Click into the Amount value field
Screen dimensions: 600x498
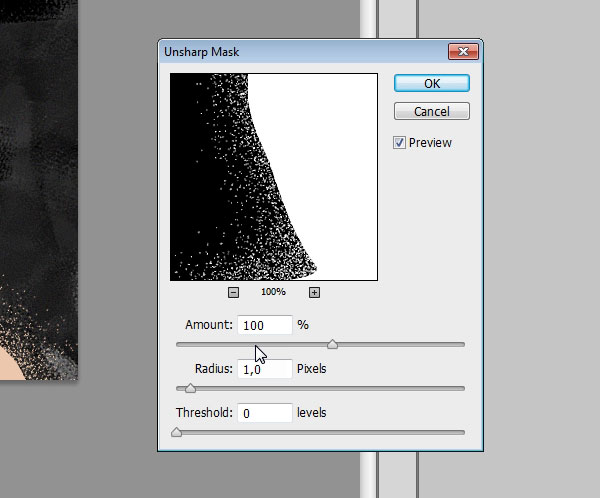[265, 325]
